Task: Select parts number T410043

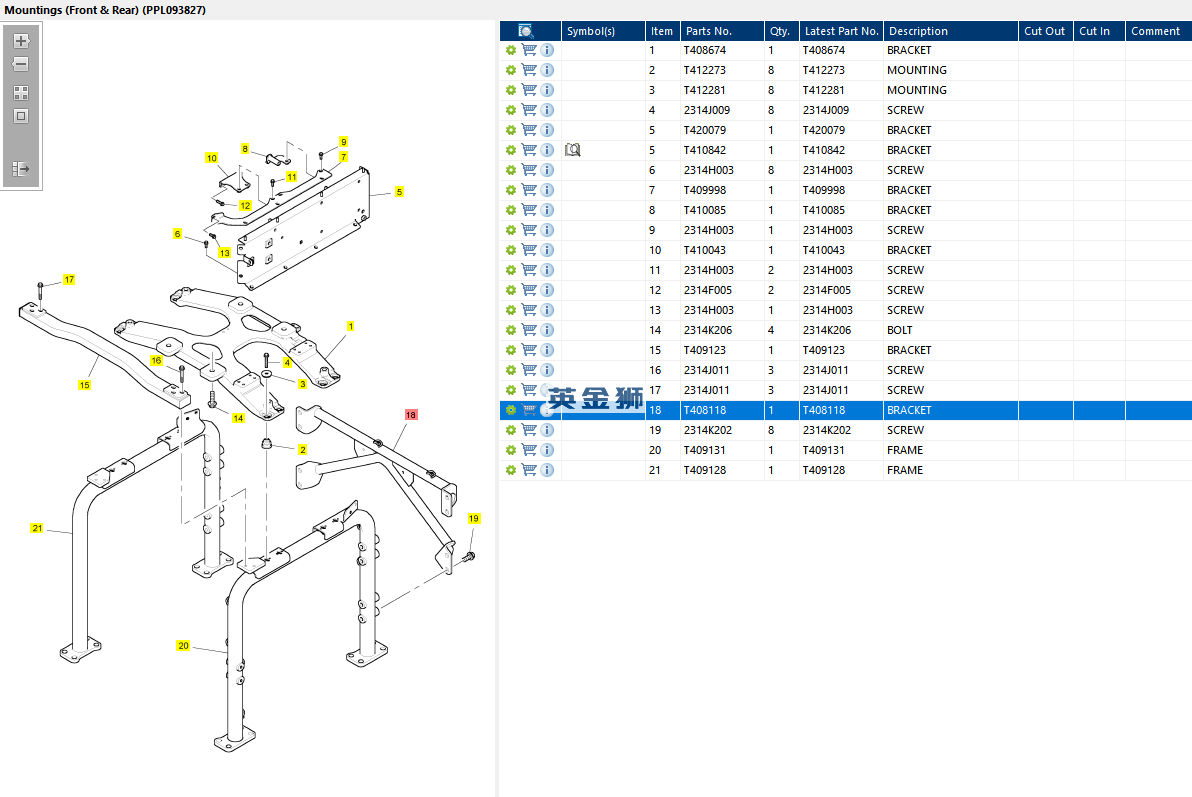Action: [705, 250]
